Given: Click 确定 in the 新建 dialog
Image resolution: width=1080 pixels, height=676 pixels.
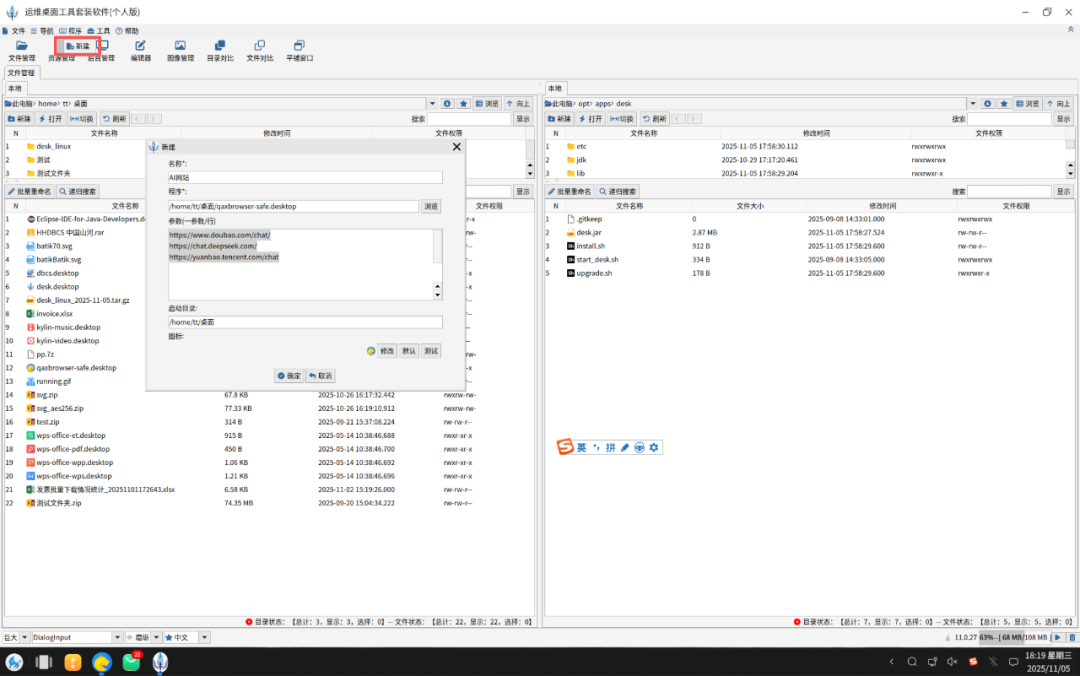Looking at the screenshot, I should (289, 376).
